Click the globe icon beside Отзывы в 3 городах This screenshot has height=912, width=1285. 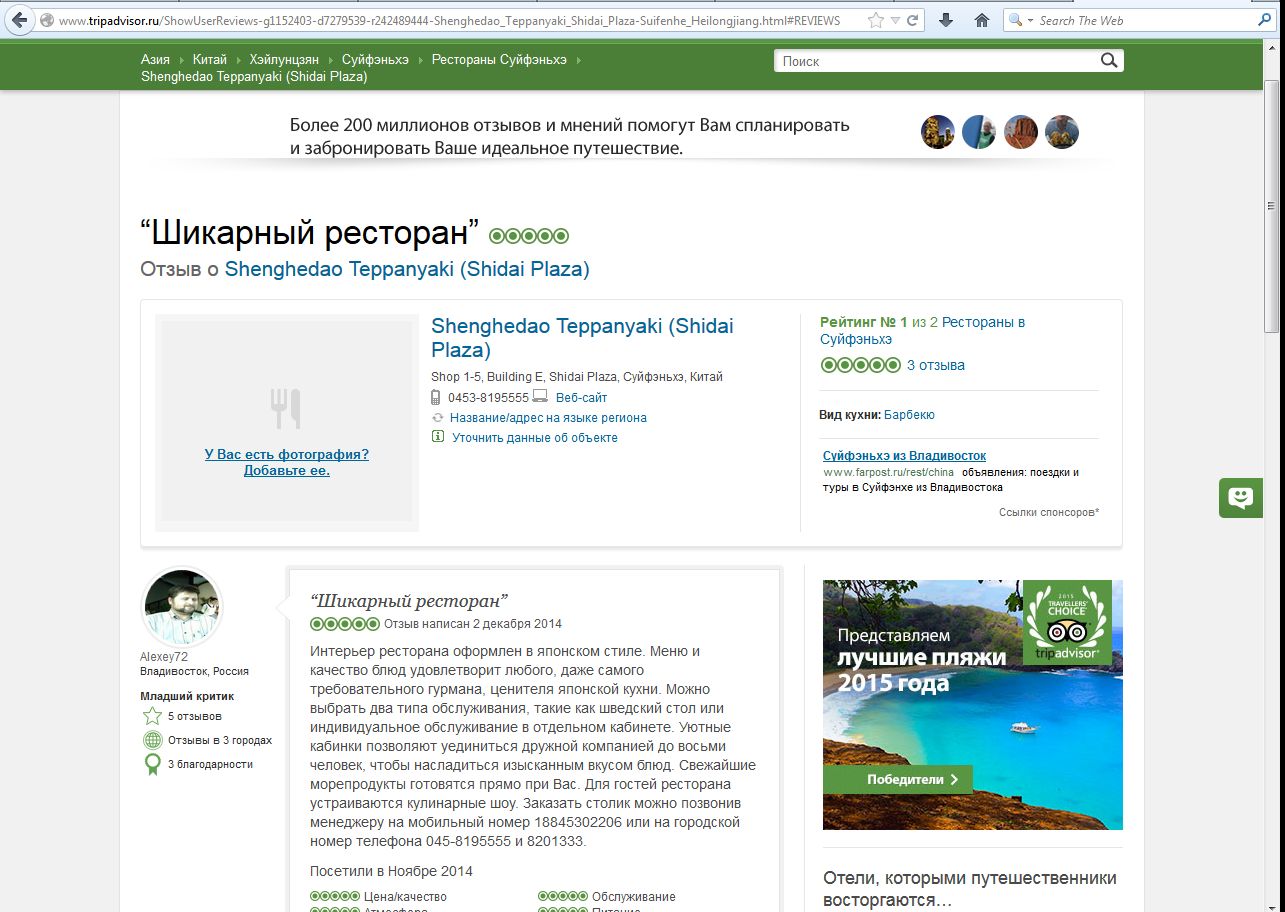click(152, 740)
